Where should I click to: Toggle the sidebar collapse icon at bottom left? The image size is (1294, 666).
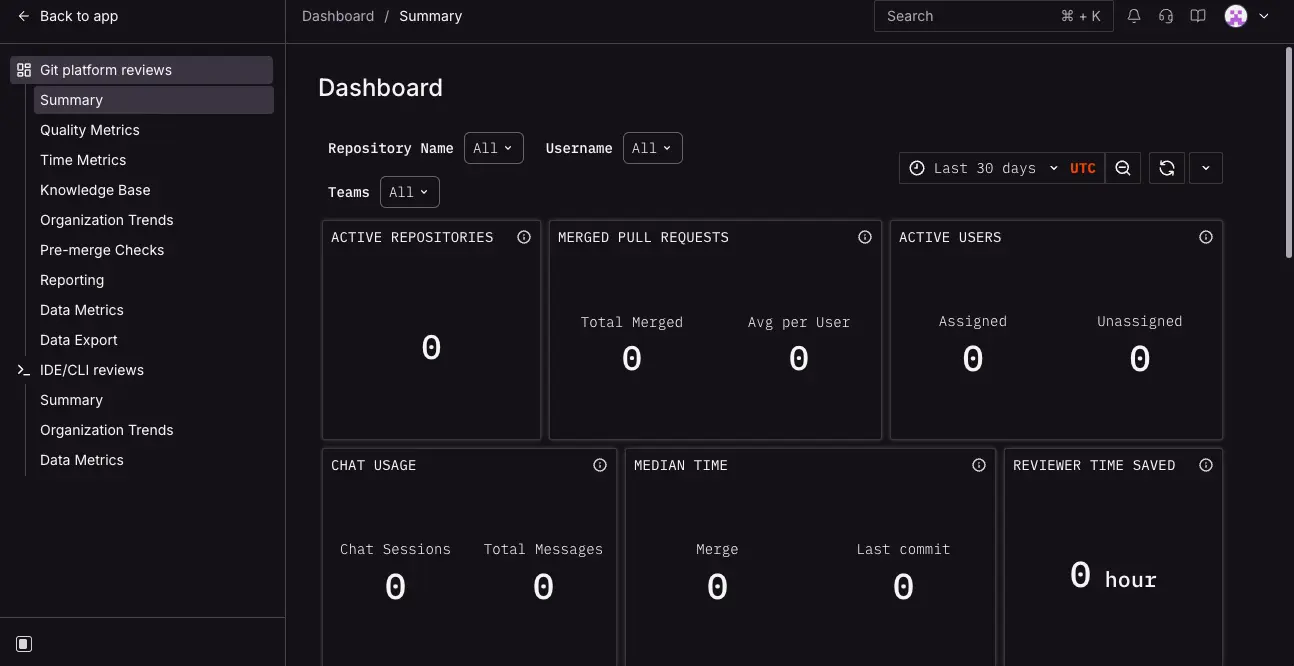[x=23, y=643]
